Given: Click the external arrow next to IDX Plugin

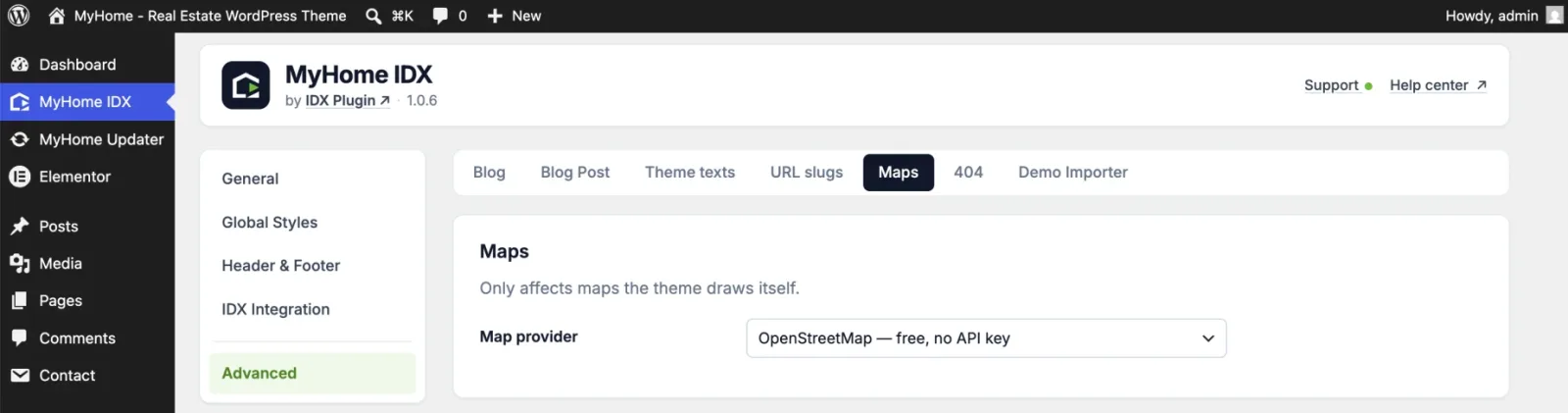Looking at the screenshot, I should (x=384, y=100).
